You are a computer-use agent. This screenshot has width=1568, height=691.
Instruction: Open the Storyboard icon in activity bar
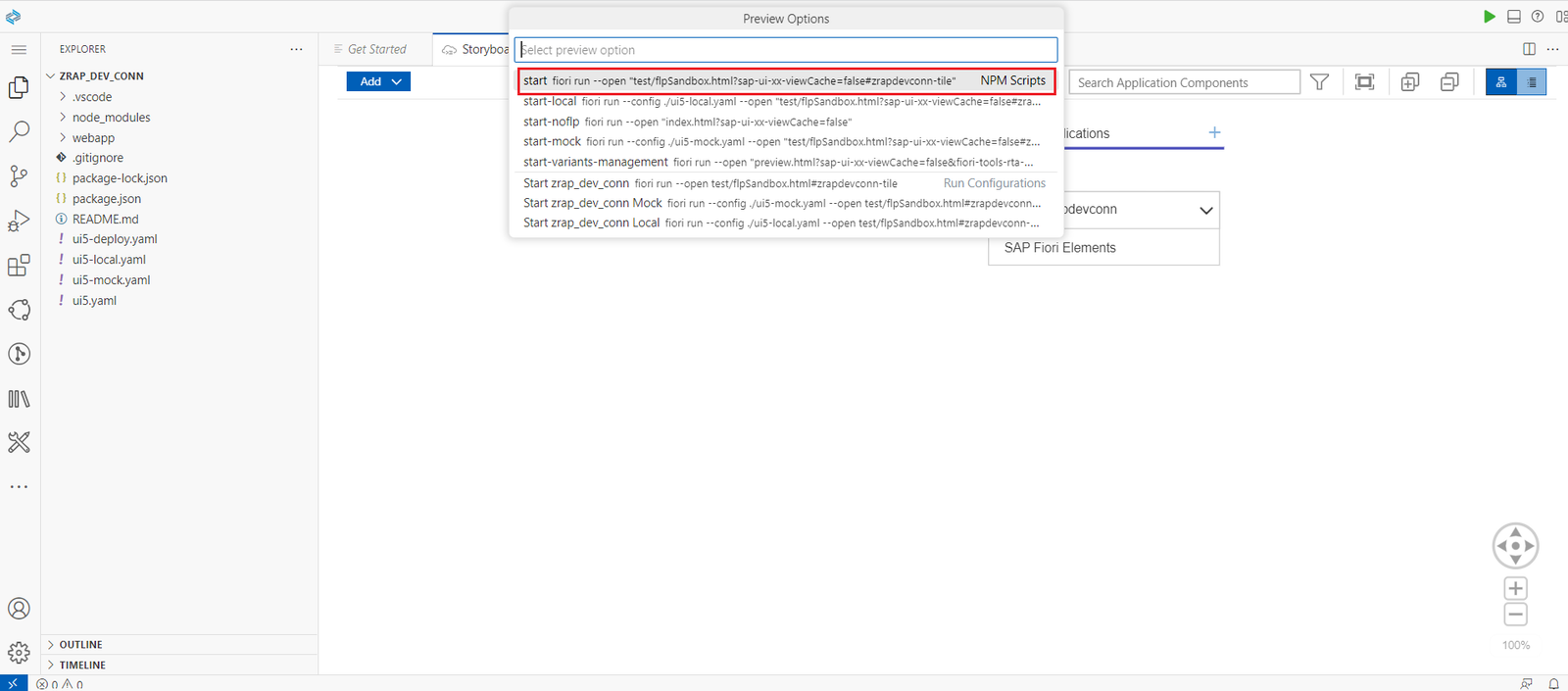click(19, 310)
